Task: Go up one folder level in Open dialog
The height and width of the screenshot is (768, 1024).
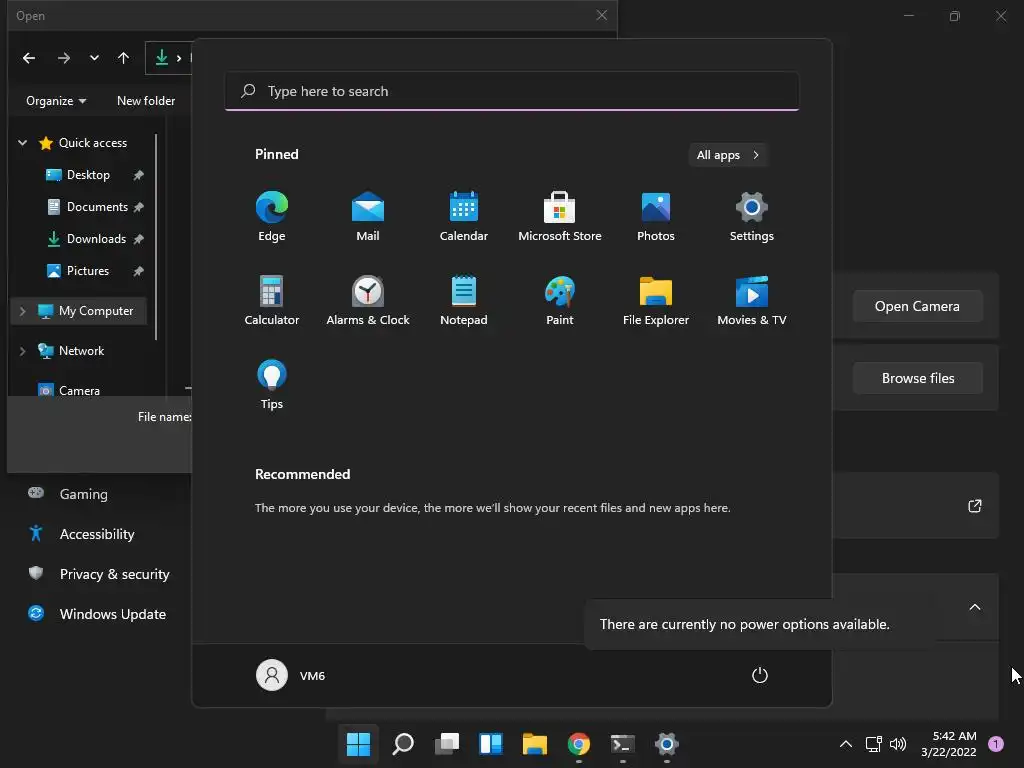Action: click(x=123, y=58)
